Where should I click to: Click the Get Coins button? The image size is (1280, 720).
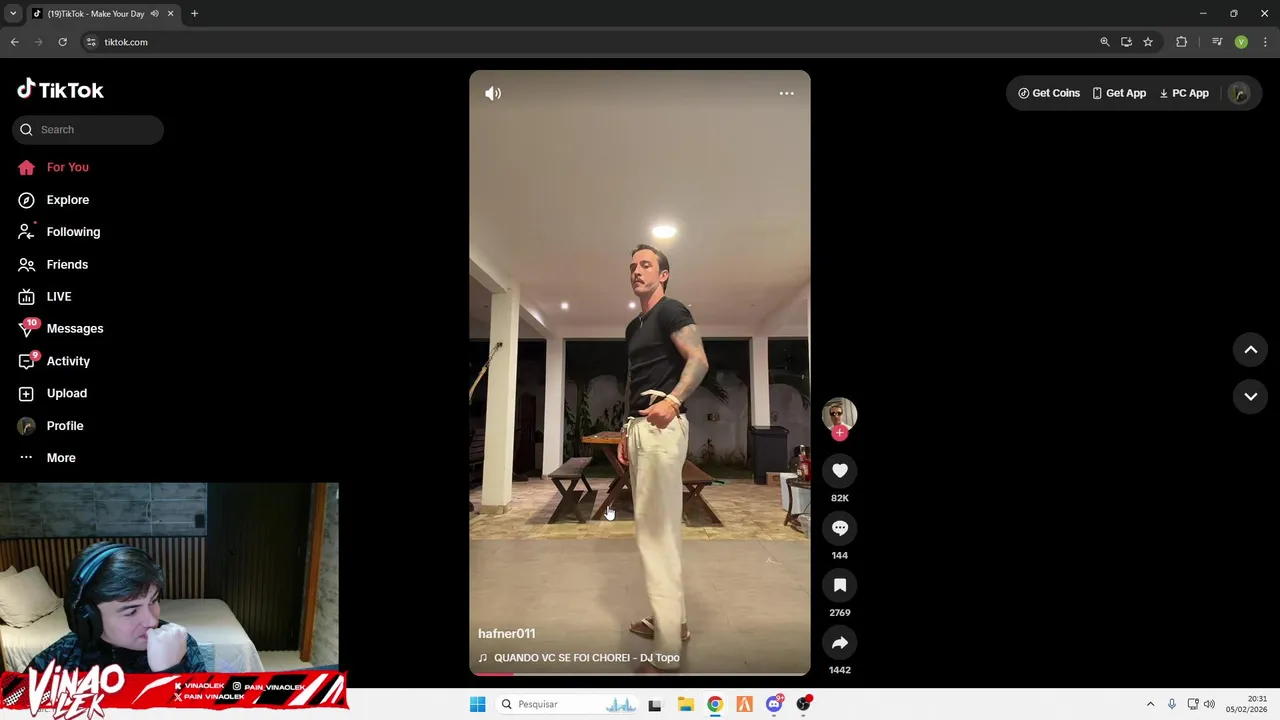tap(1049, 93)
